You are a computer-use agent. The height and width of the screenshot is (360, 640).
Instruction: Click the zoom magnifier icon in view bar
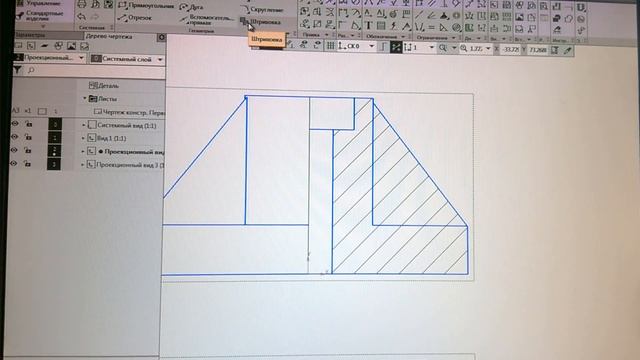[x=443, y=48]
